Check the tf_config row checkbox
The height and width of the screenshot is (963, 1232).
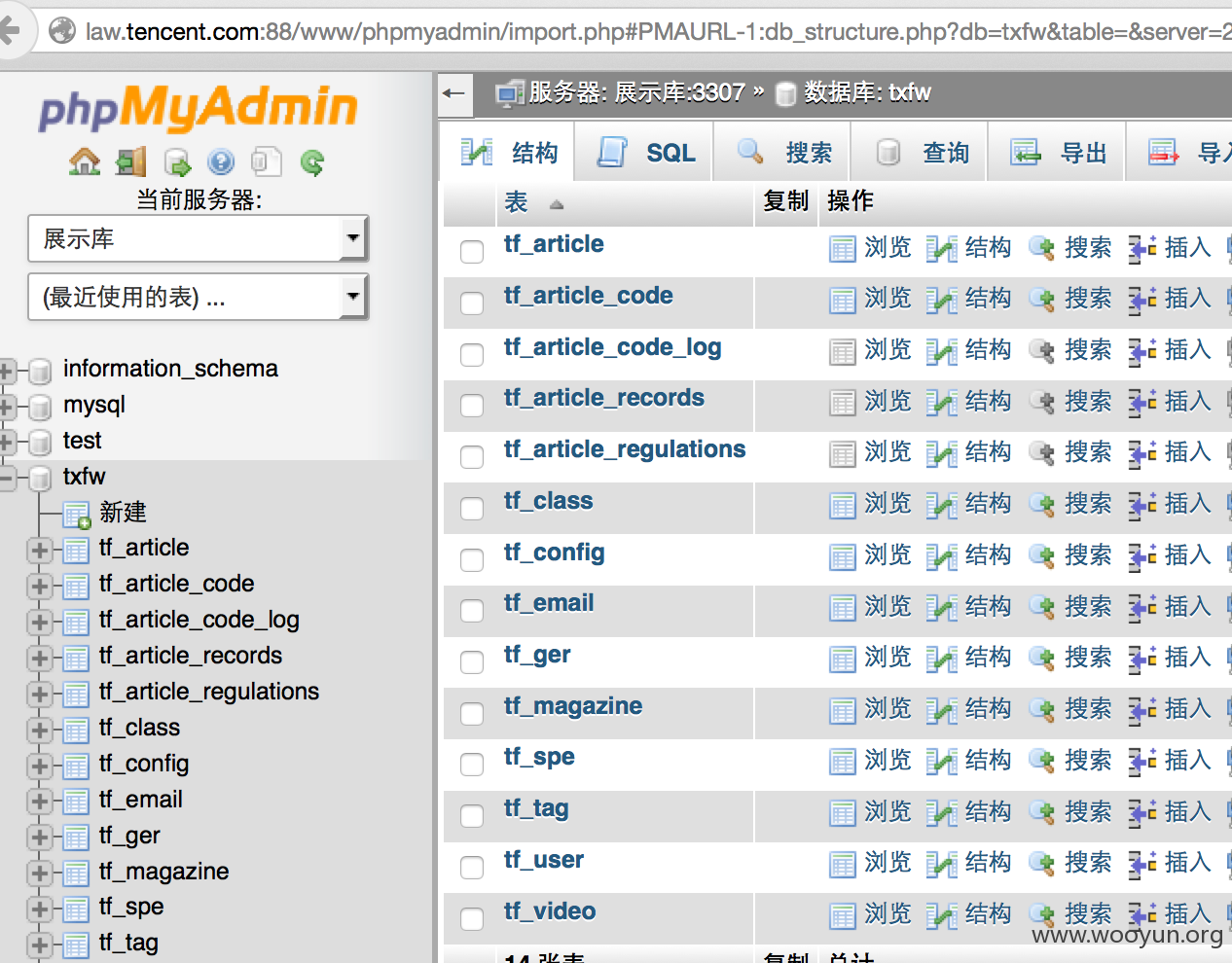tap(472, 559)
